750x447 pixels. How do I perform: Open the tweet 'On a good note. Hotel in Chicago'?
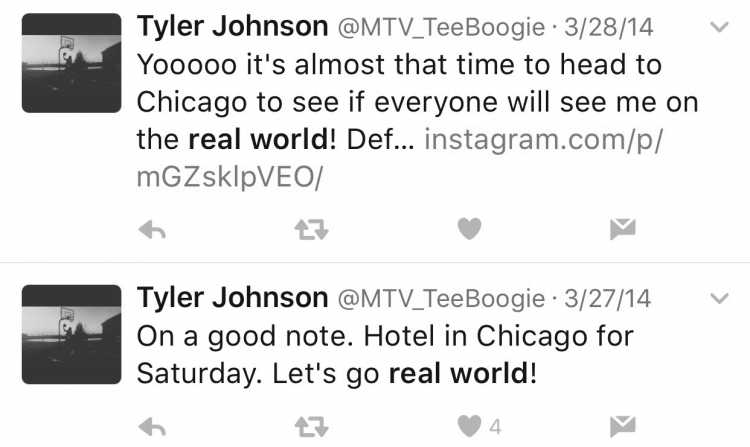pos(385,355)
